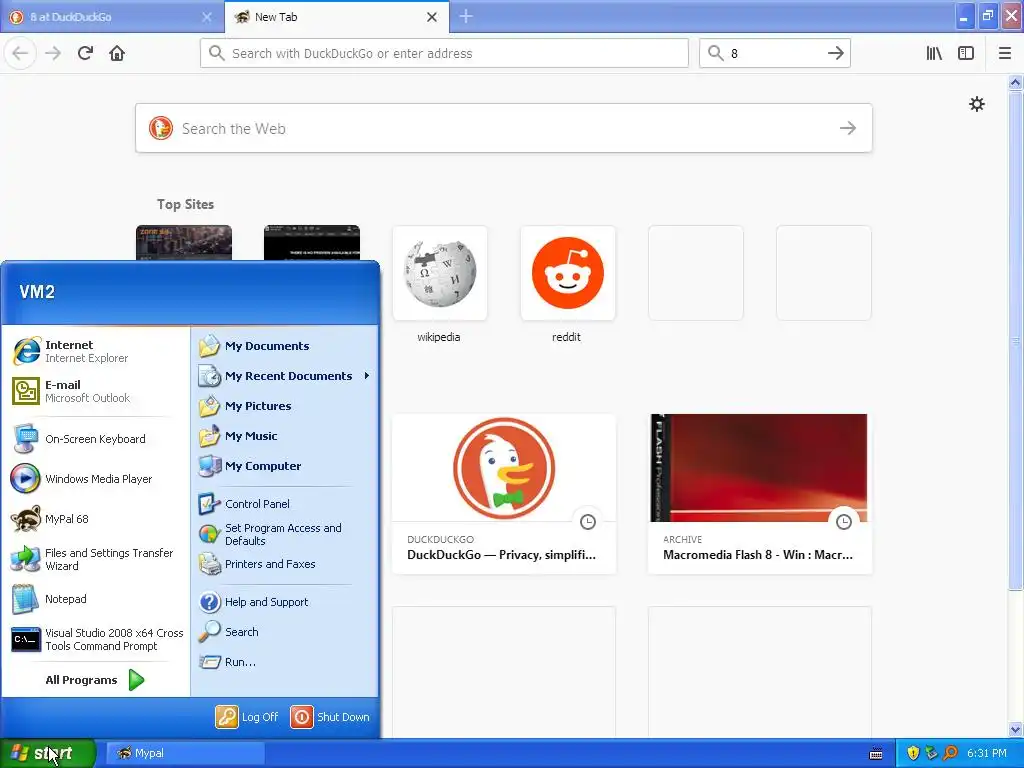Image resolution: width=1024 pixels, height=768 pixels.
Task: Open Visual Studio 2008 Command Prompt
Action: (x=95, y=639)
